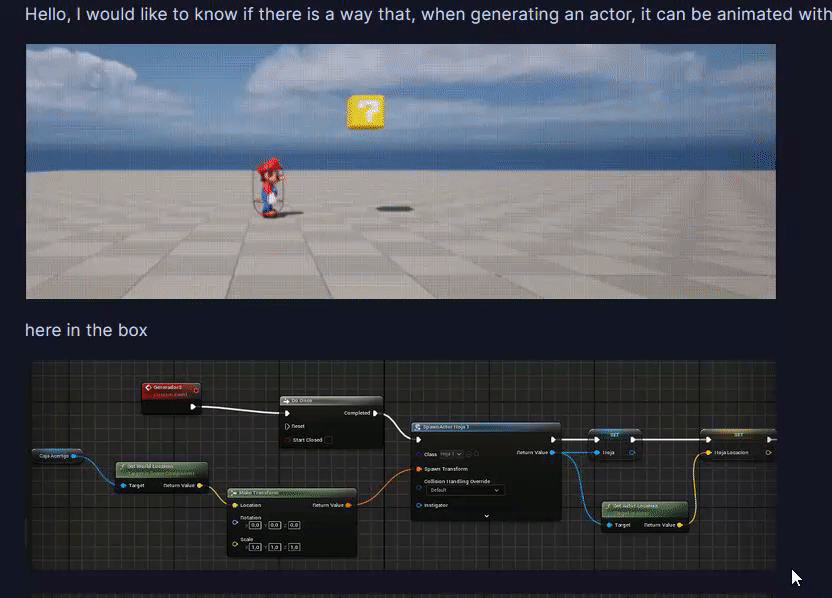Click the text "here in the box"
Screen dimensions: 832x598
coord(86,330)
